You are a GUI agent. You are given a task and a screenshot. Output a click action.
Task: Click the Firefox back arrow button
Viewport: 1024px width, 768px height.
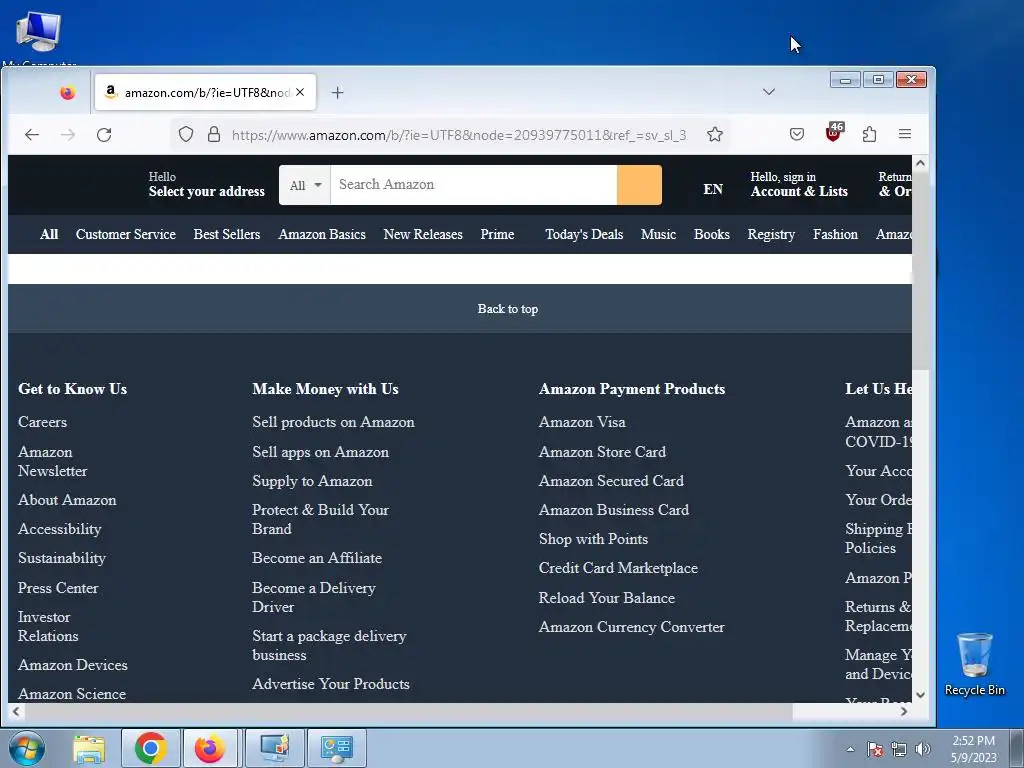click(32, 135)
